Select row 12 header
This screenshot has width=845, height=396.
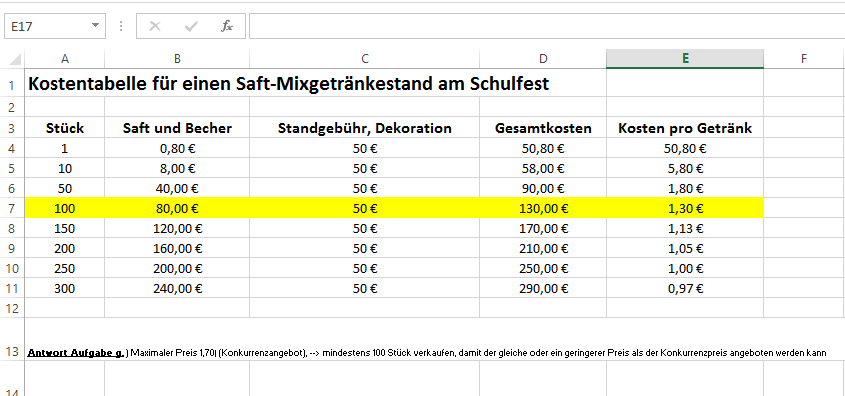click(12, 308)
